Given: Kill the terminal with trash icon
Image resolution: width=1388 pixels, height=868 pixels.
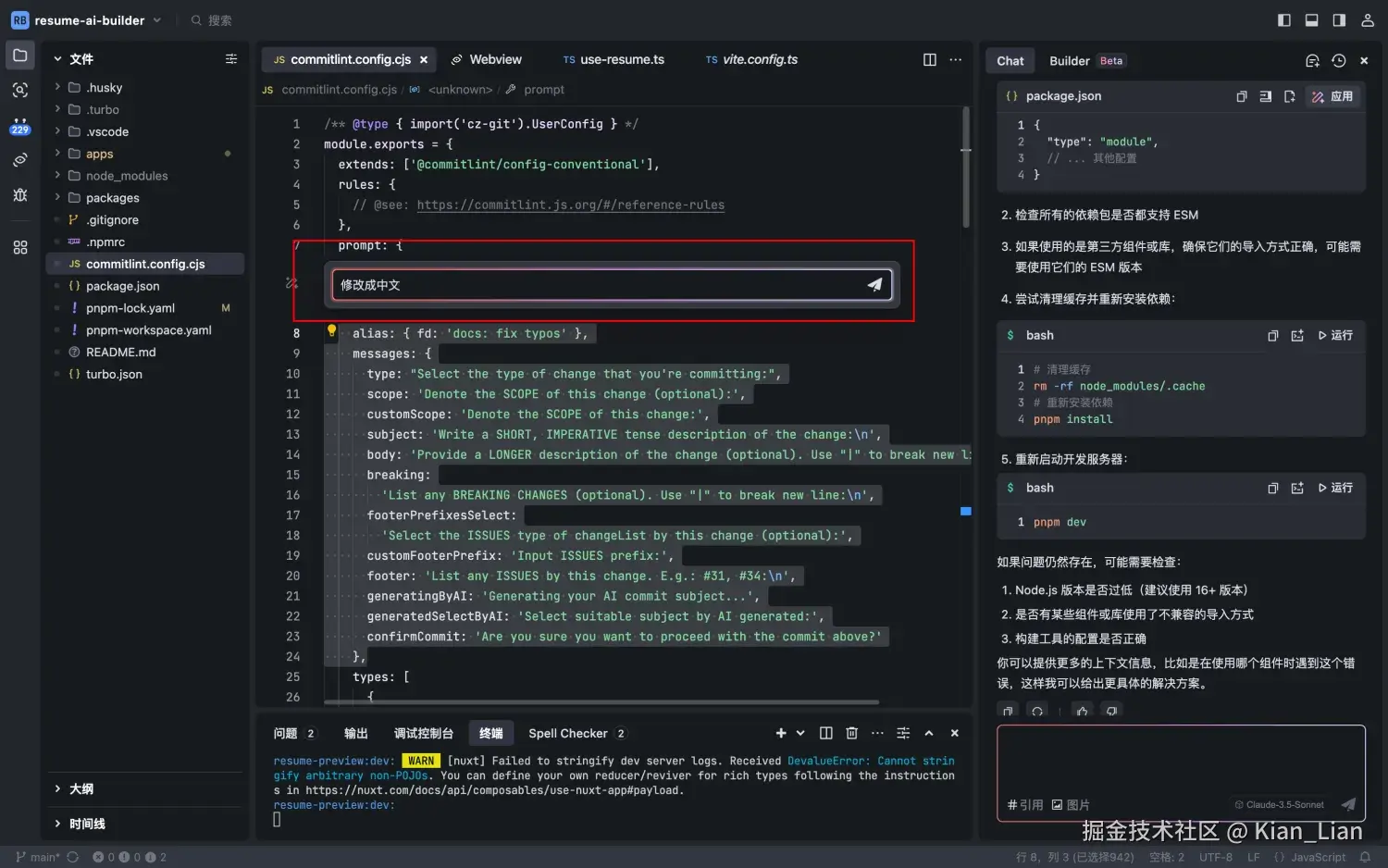Looking at the screenshot, I should [x=852, y=733].
